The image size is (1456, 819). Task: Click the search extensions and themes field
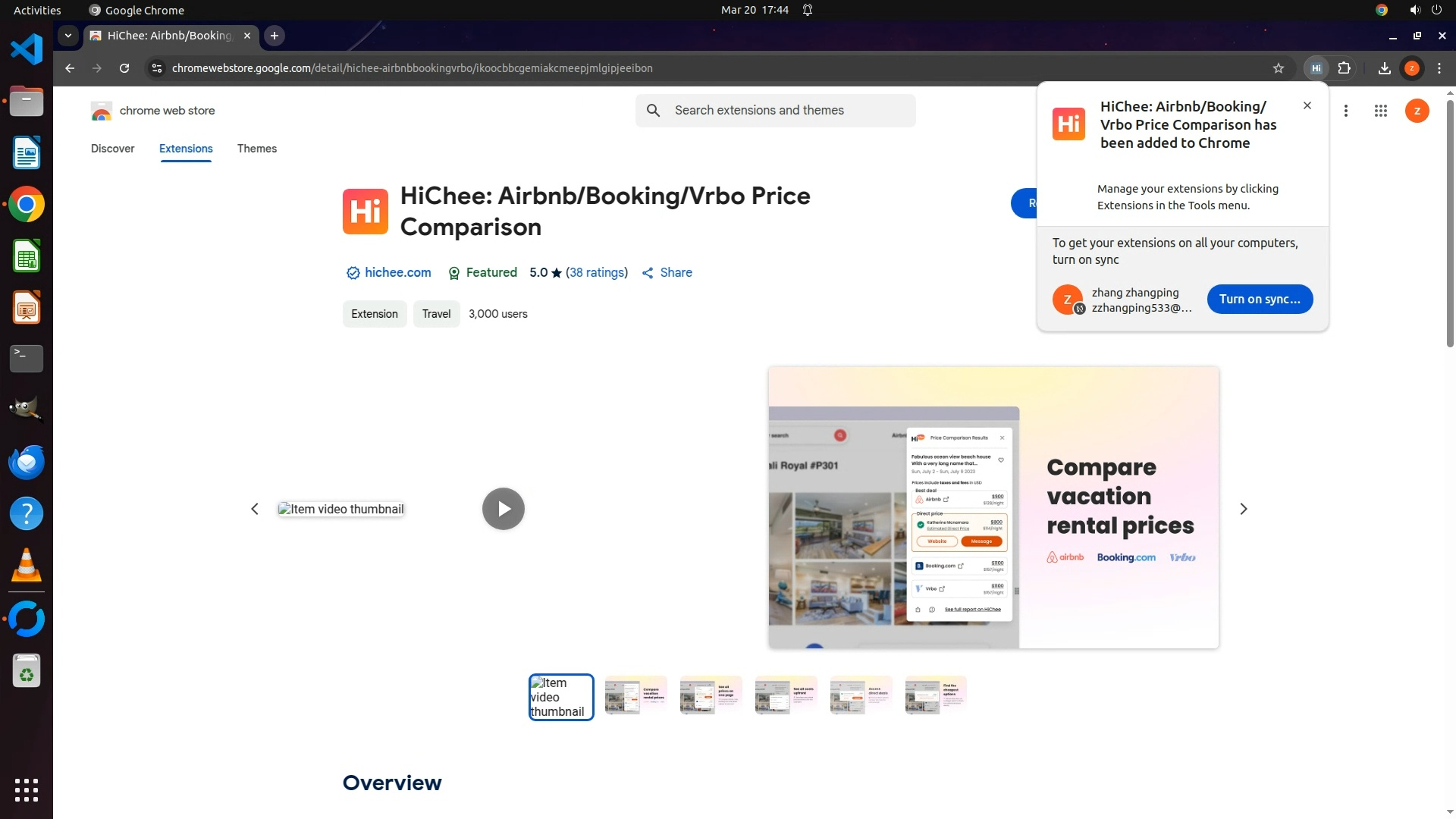(x=789, y=111)
